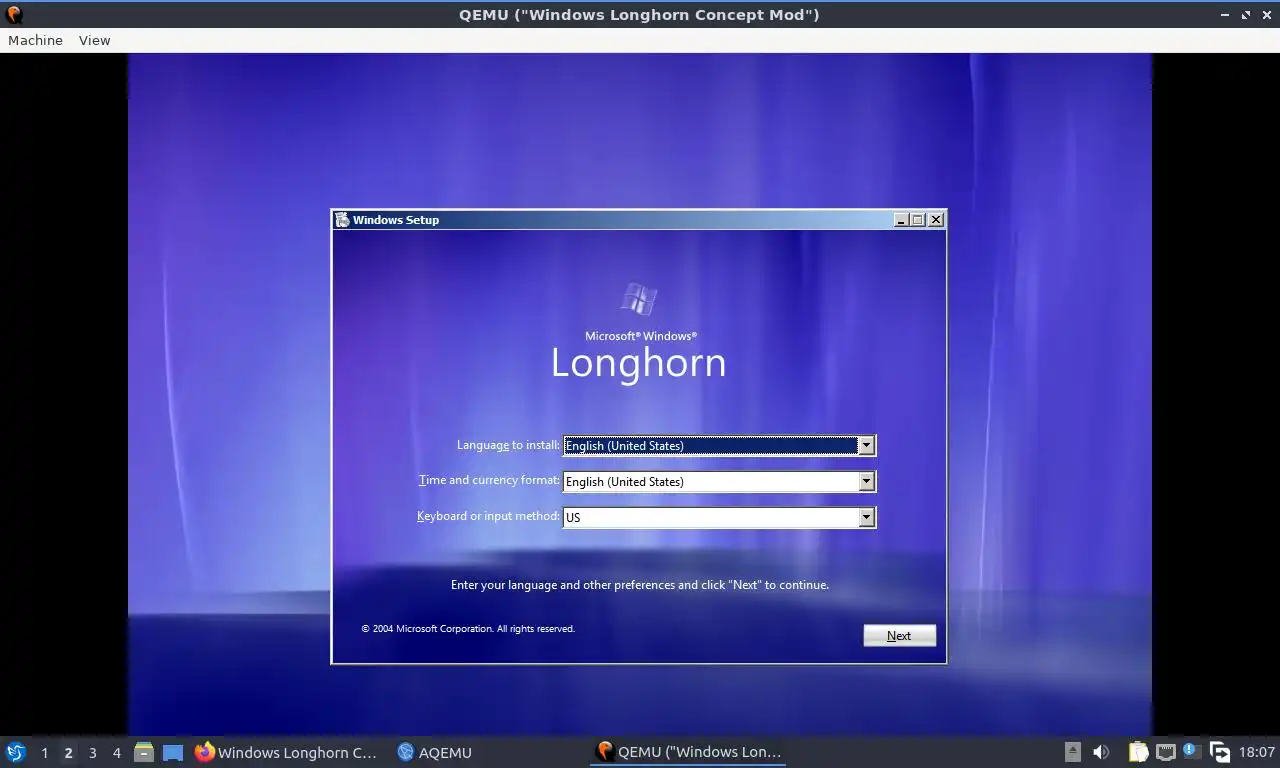
Task: Select the Language to install combo box field
Action: click(719, 445)
